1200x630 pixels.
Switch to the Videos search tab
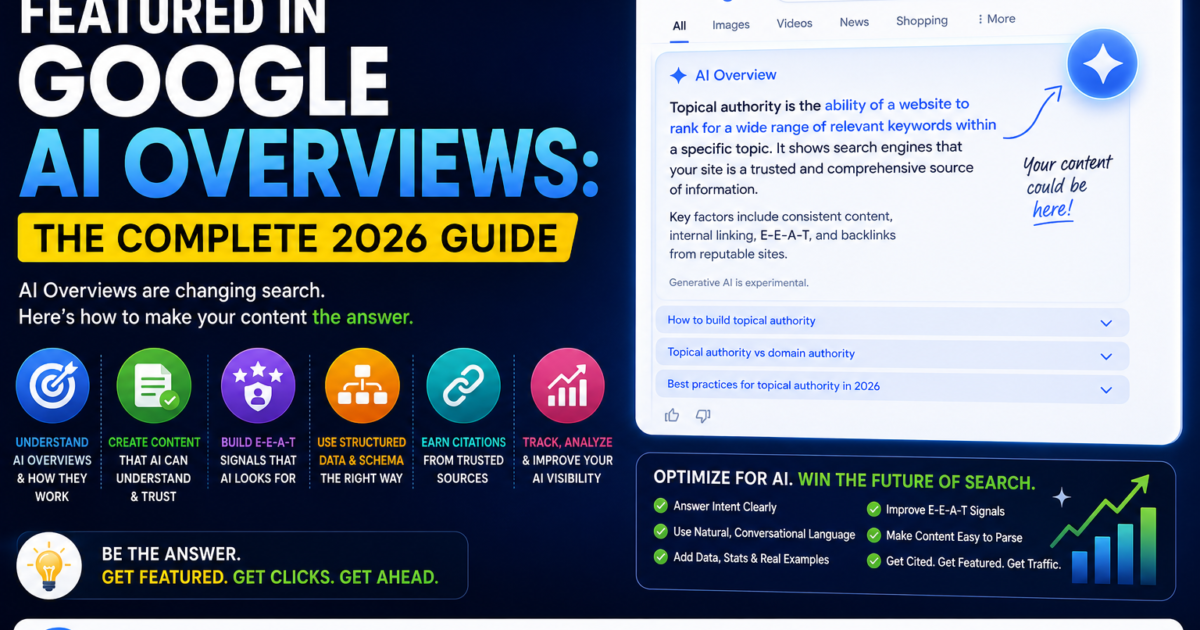click(x=794, y=23)
